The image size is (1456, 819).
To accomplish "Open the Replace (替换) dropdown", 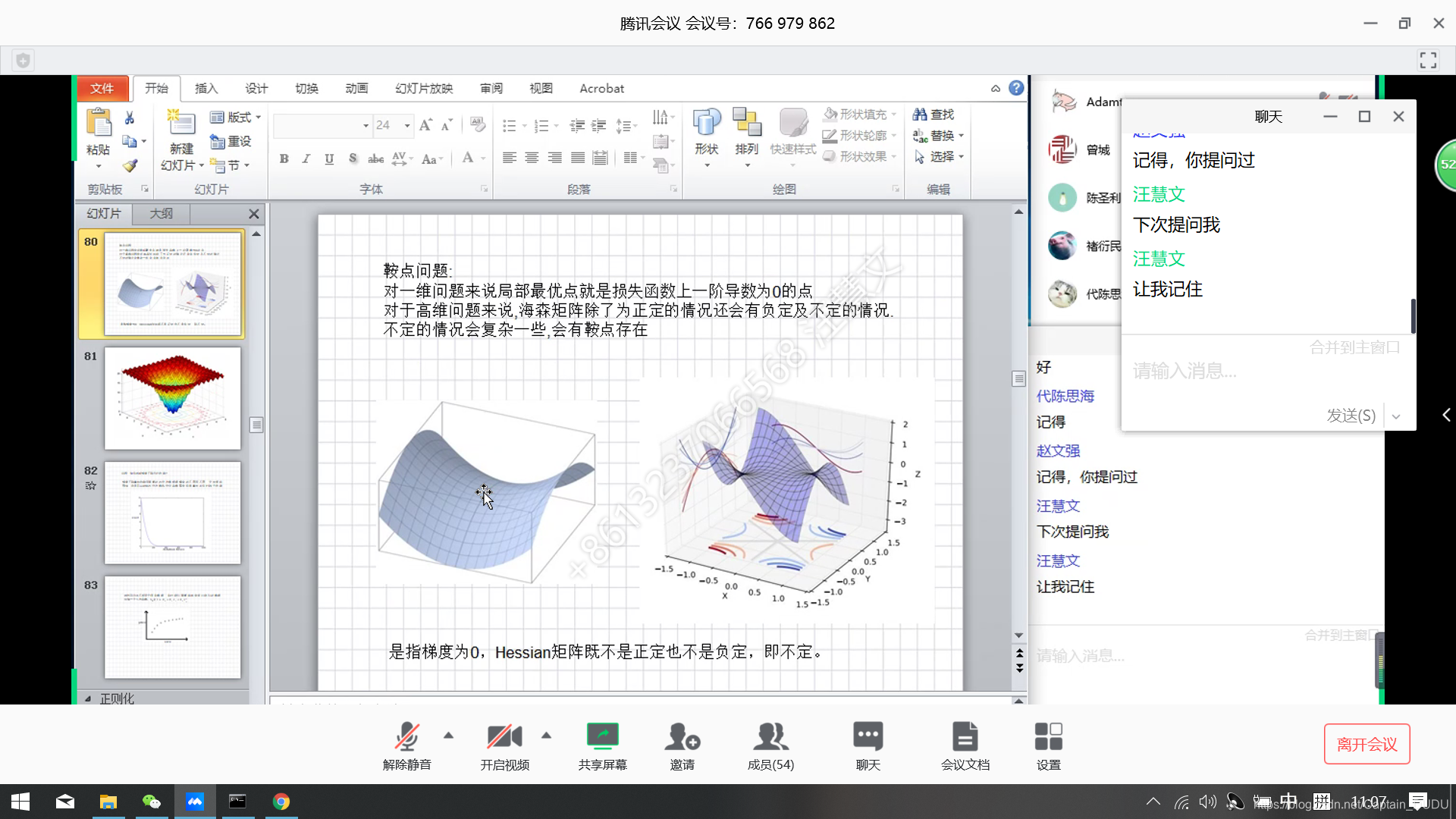I will pyautogui.click(x=938, y=136).
